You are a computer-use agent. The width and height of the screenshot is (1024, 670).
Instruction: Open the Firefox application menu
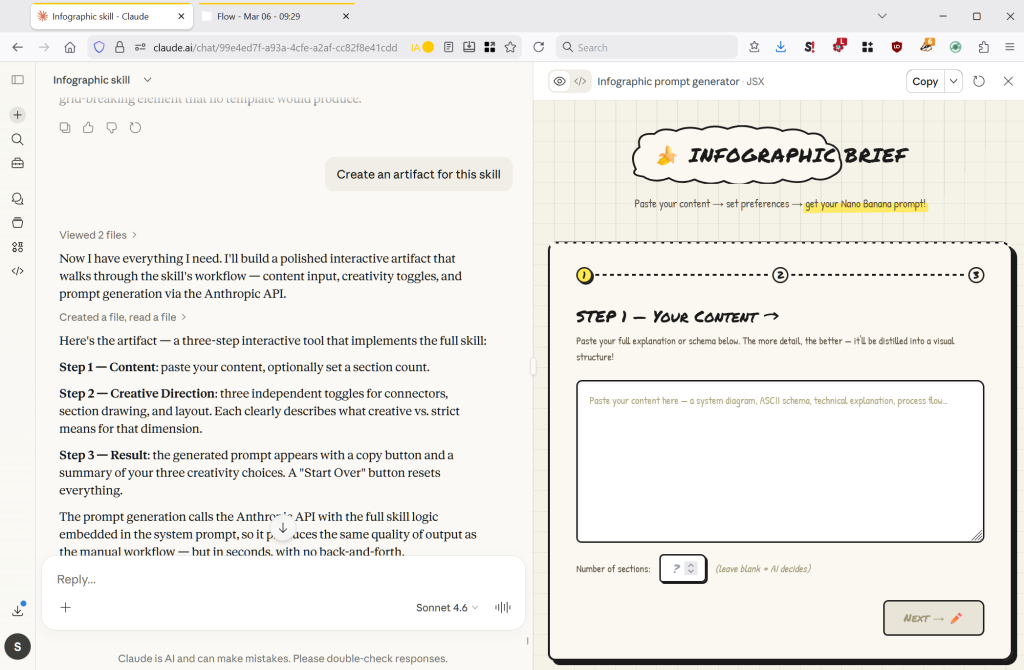pyautogui.click(x=1010, y=47)
